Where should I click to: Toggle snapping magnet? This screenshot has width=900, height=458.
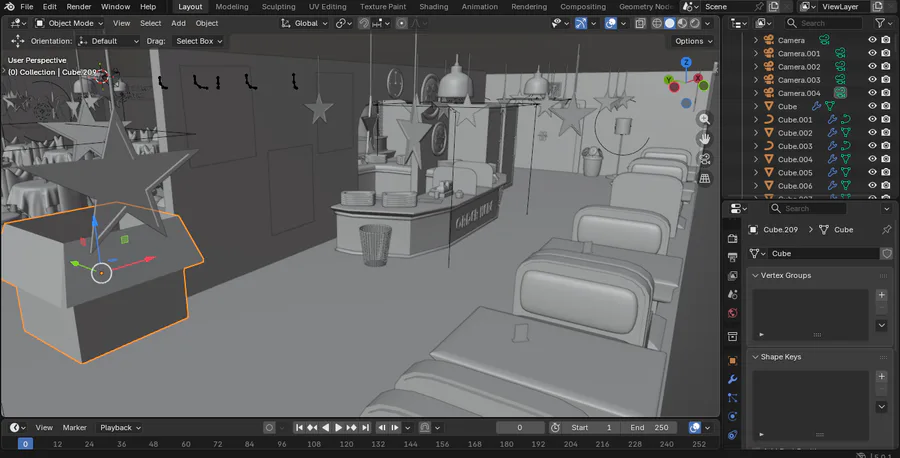[x=364, y=24]
